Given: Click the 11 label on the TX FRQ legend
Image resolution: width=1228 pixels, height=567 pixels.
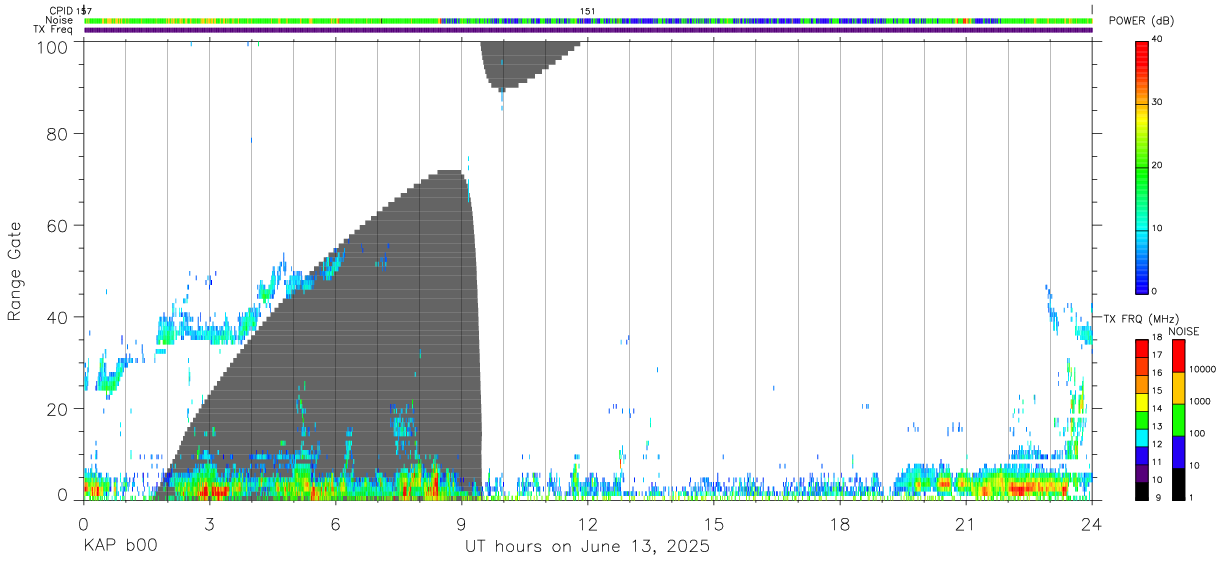Looking at the screenshot, I should tap(1158, 462).
